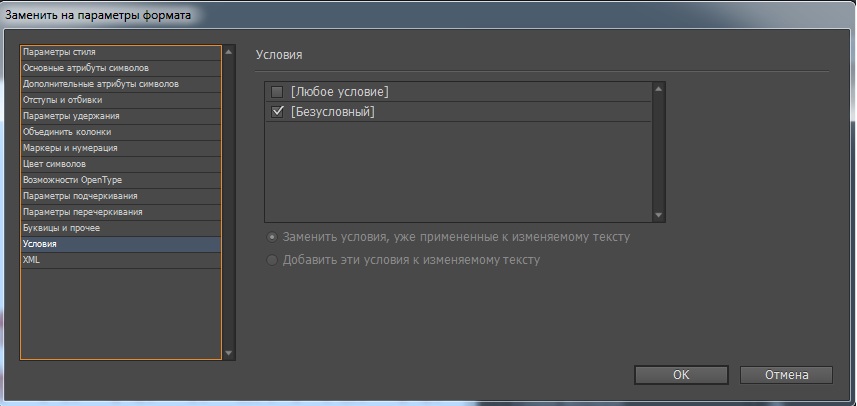Select 'Цвет символов' category

click(121, 164)
